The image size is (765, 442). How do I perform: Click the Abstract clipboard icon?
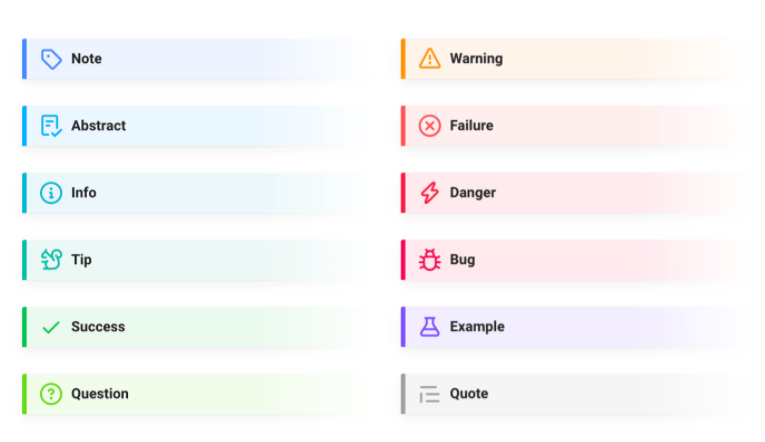tap(51, 126)
